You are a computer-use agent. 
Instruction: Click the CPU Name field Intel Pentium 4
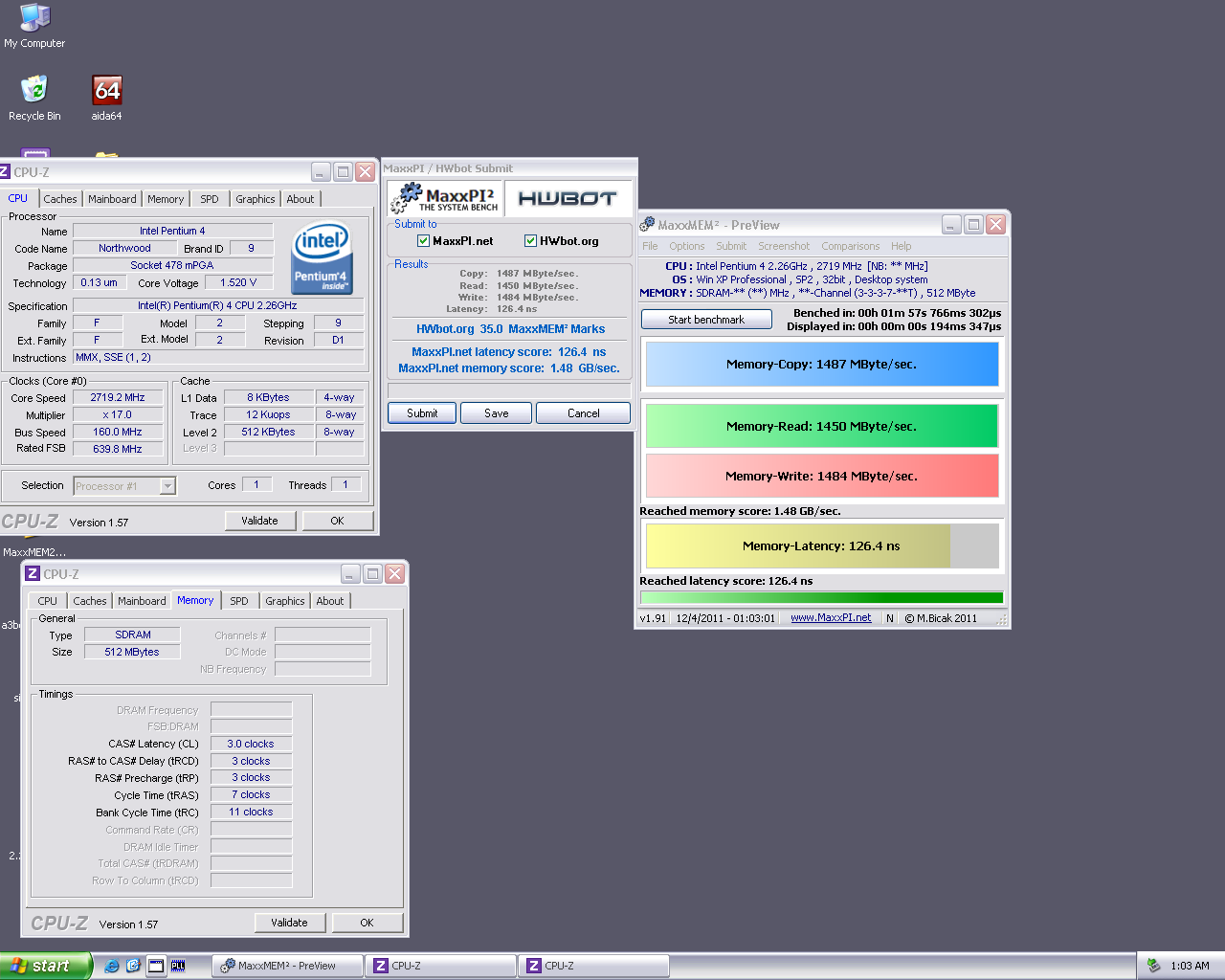[x=172, y=231]
